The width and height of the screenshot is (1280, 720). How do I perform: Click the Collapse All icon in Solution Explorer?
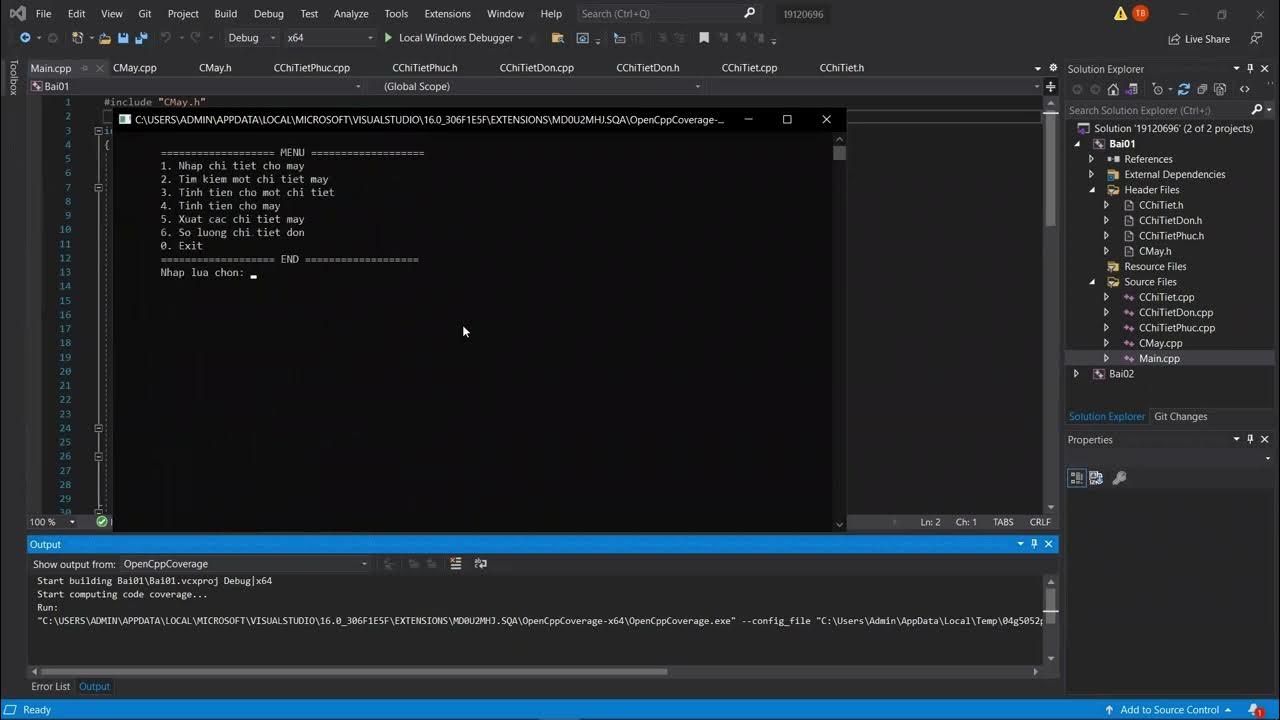point(1201,89)
